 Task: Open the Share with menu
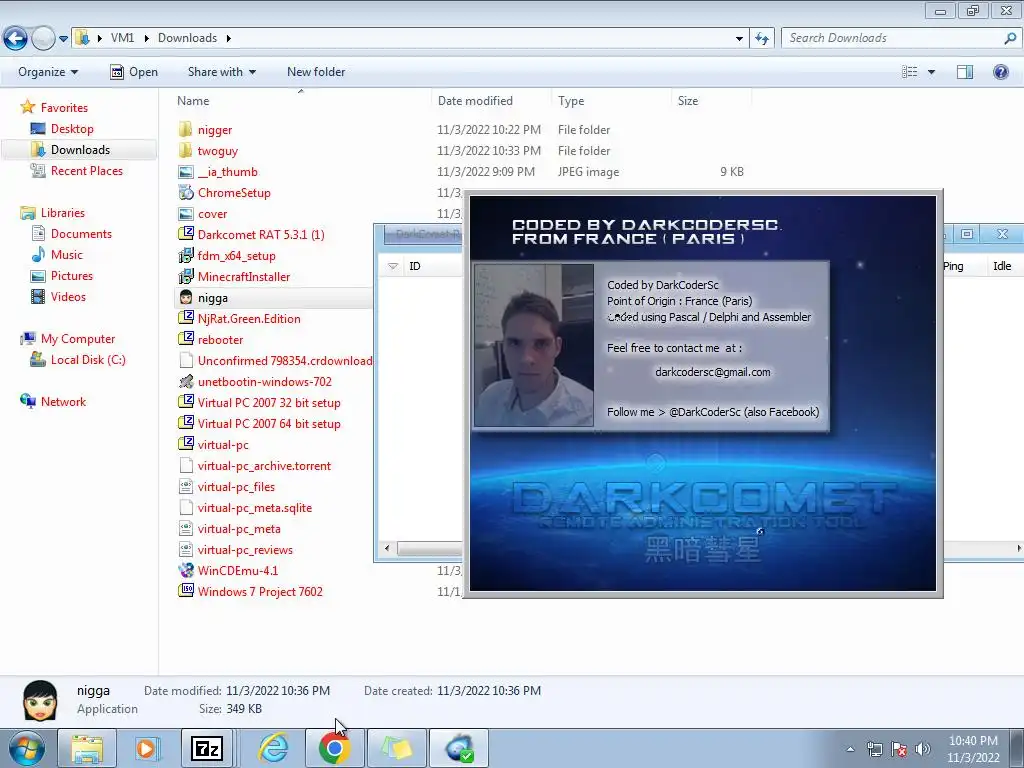click(x=221, y=72)
